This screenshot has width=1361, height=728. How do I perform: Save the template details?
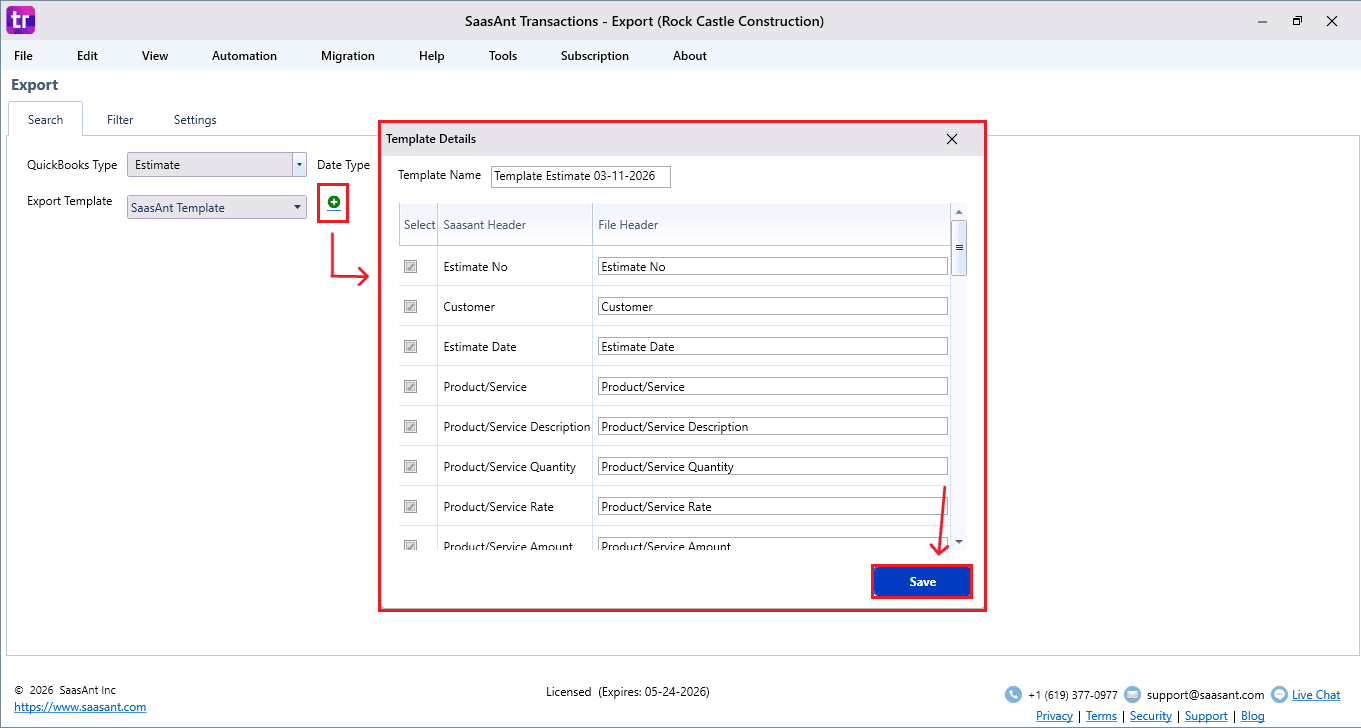pyautogui.click(x=922, y=582)
